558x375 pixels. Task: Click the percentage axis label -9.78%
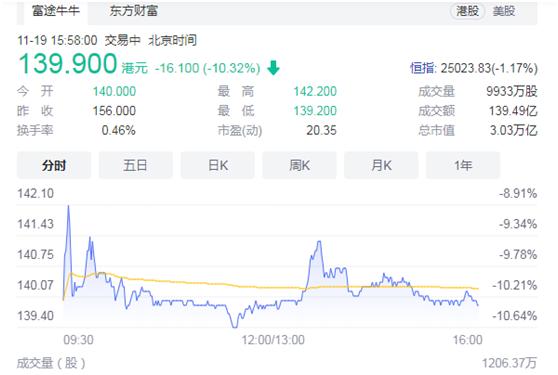point(518,255)
